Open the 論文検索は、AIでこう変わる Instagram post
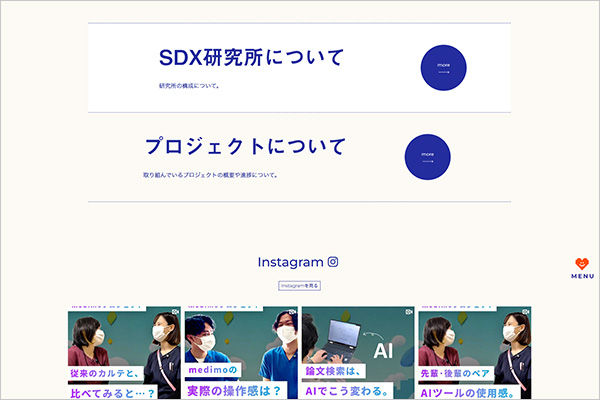 click(358, 353)
